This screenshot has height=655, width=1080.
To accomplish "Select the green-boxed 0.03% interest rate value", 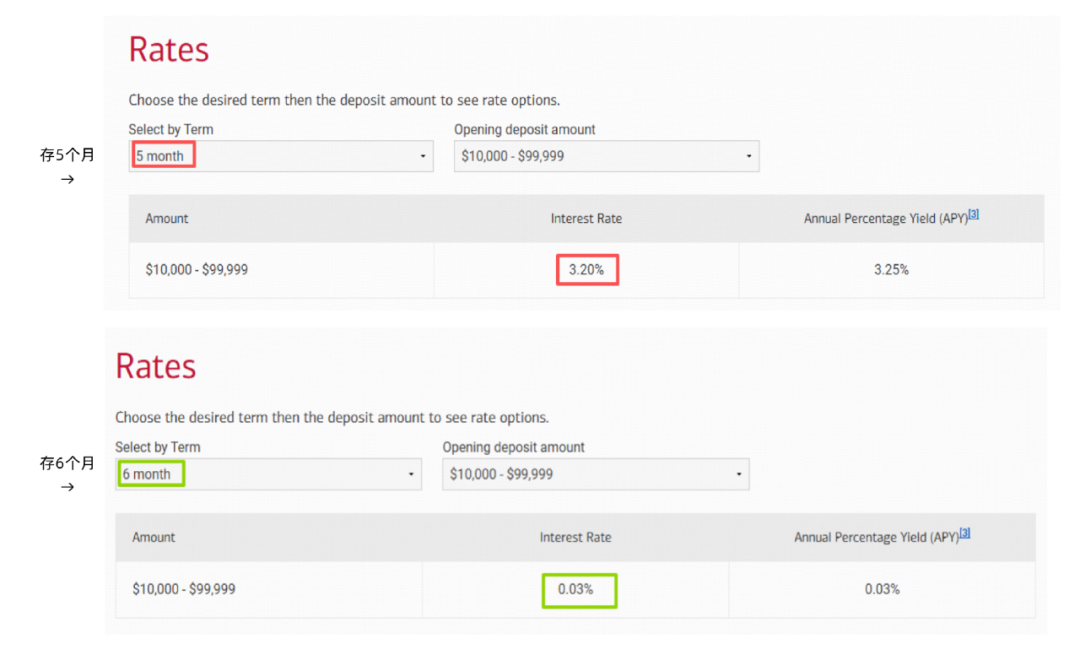I will click(576, 589).
